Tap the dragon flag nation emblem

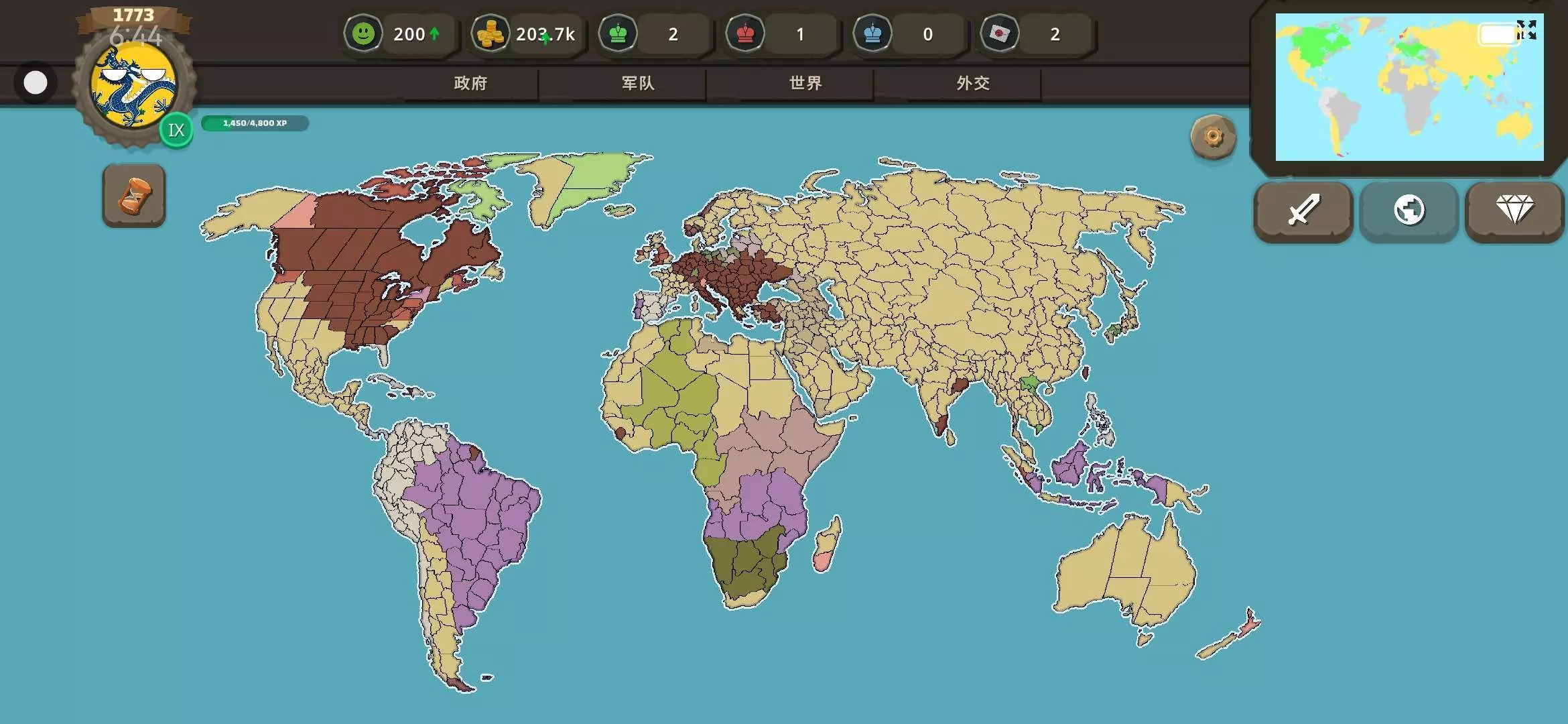(134, 87)
